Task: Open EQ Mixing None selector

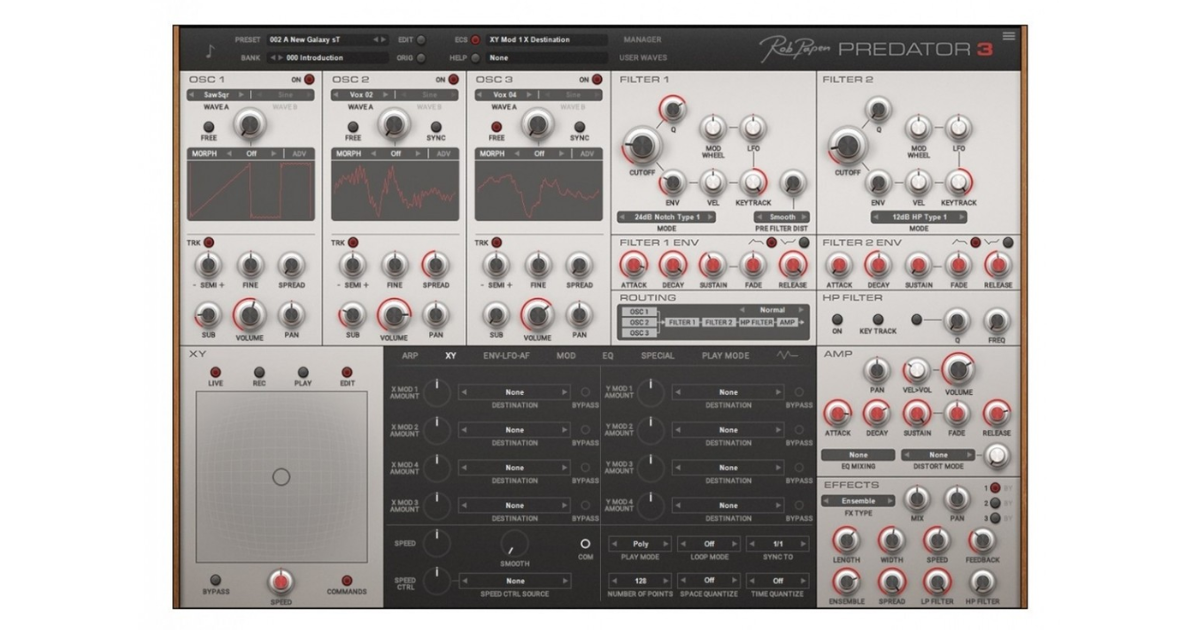Action: click(858, 455)
